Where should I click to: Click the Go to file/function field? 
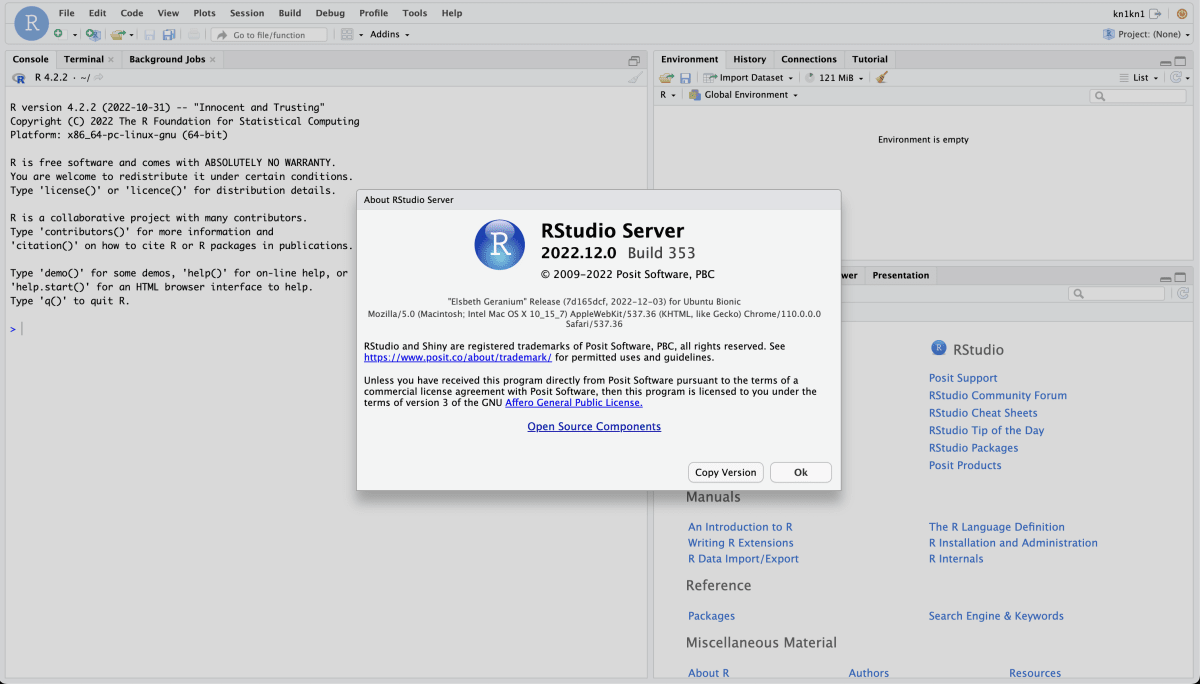click(269, 35)
